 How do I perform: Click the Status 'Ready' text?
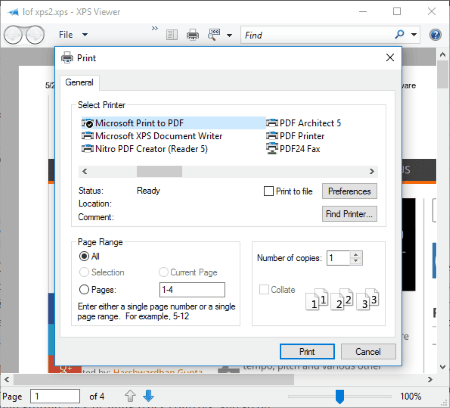148,191
